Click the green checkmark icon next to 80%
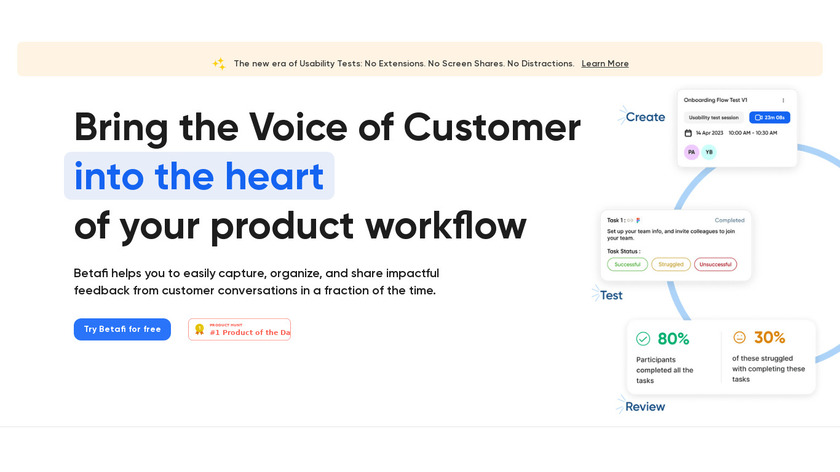 pyautogui.click(x=643, y=339)
